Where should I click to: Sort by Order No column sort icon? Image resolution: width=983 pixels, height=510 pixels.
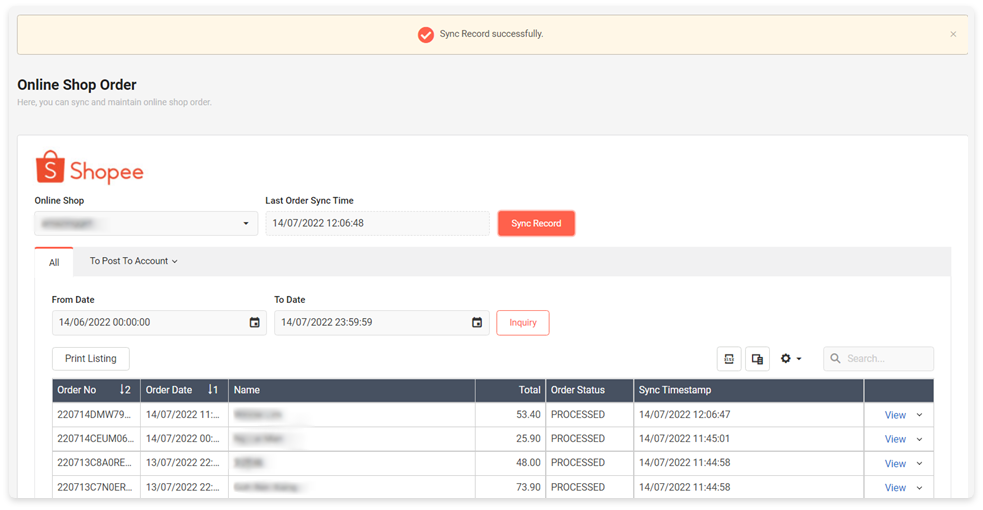tap(125, 390)
